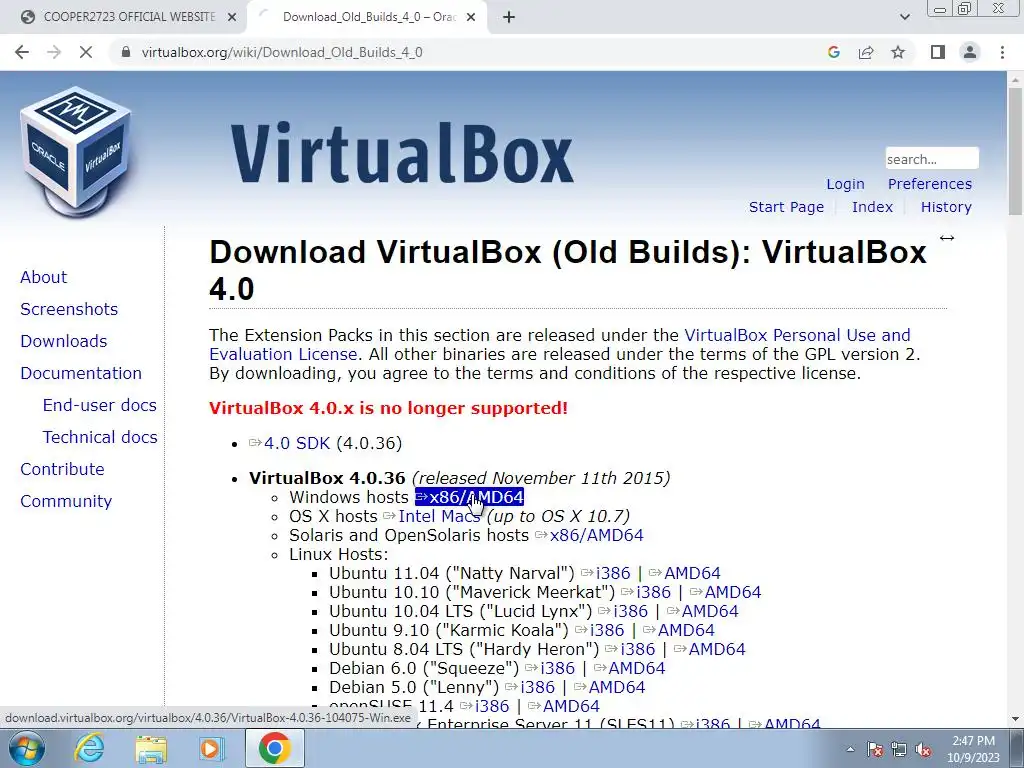Open the Preferences link
Screen dimensions: 1024x768
[929, 184]
